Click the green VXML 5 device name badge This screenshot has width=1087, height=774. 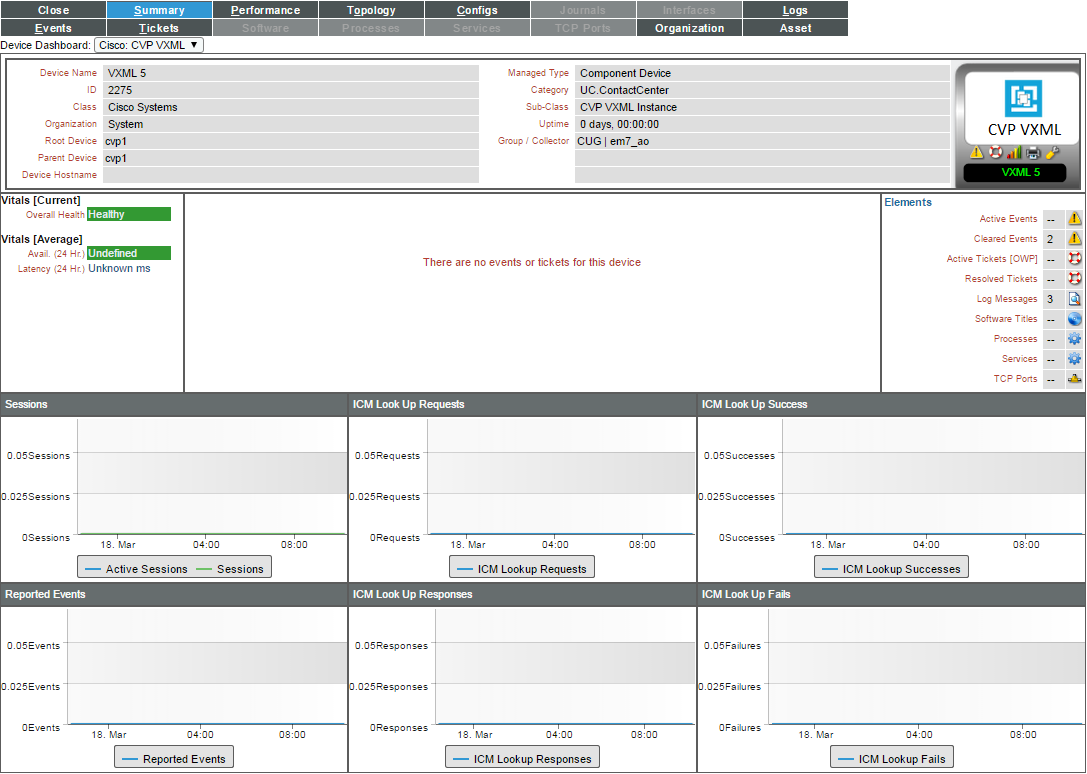click(x=1015, y=173)
